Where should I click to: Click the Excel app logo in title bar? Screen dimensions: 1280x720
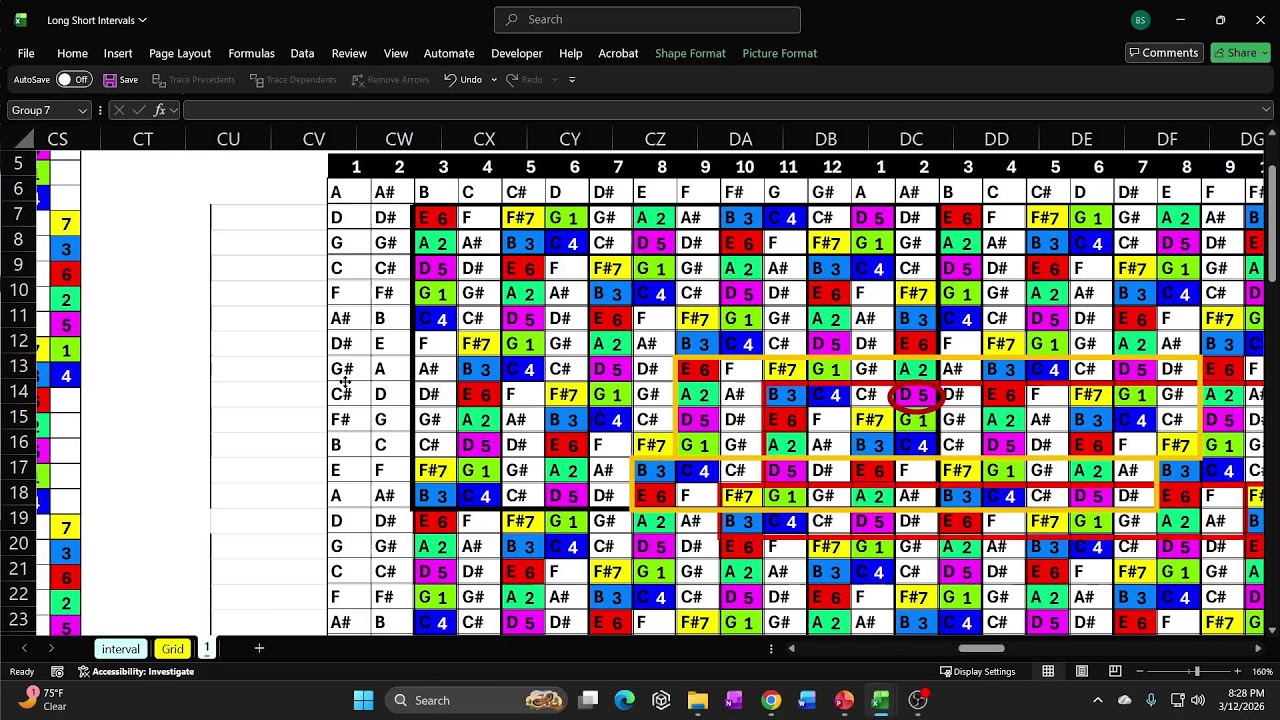21,20
